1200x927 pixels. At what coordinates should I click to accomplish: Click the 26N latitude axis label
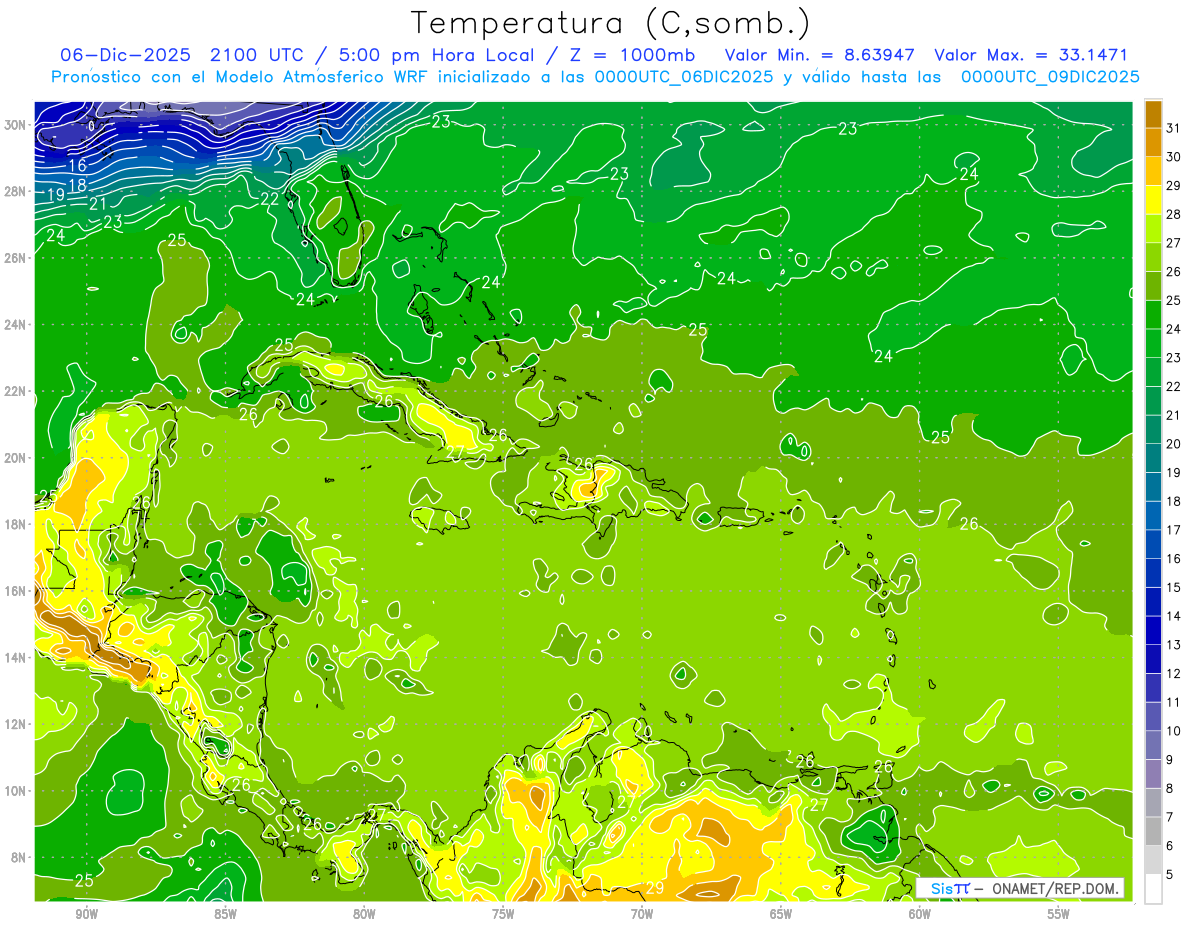tap(16, 258)
